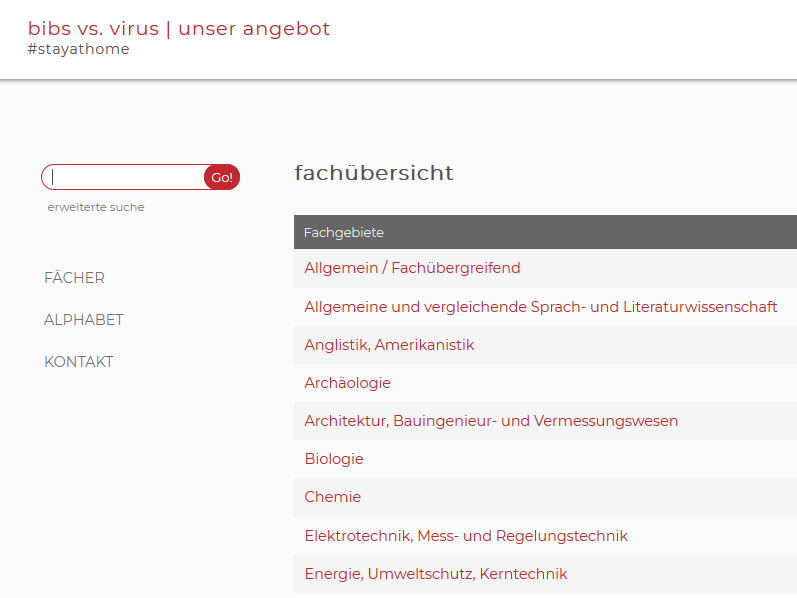Viewport: 797px width, 598px height.
Task: Click the #stayathome subtitle text
Action: coord(78,49)
